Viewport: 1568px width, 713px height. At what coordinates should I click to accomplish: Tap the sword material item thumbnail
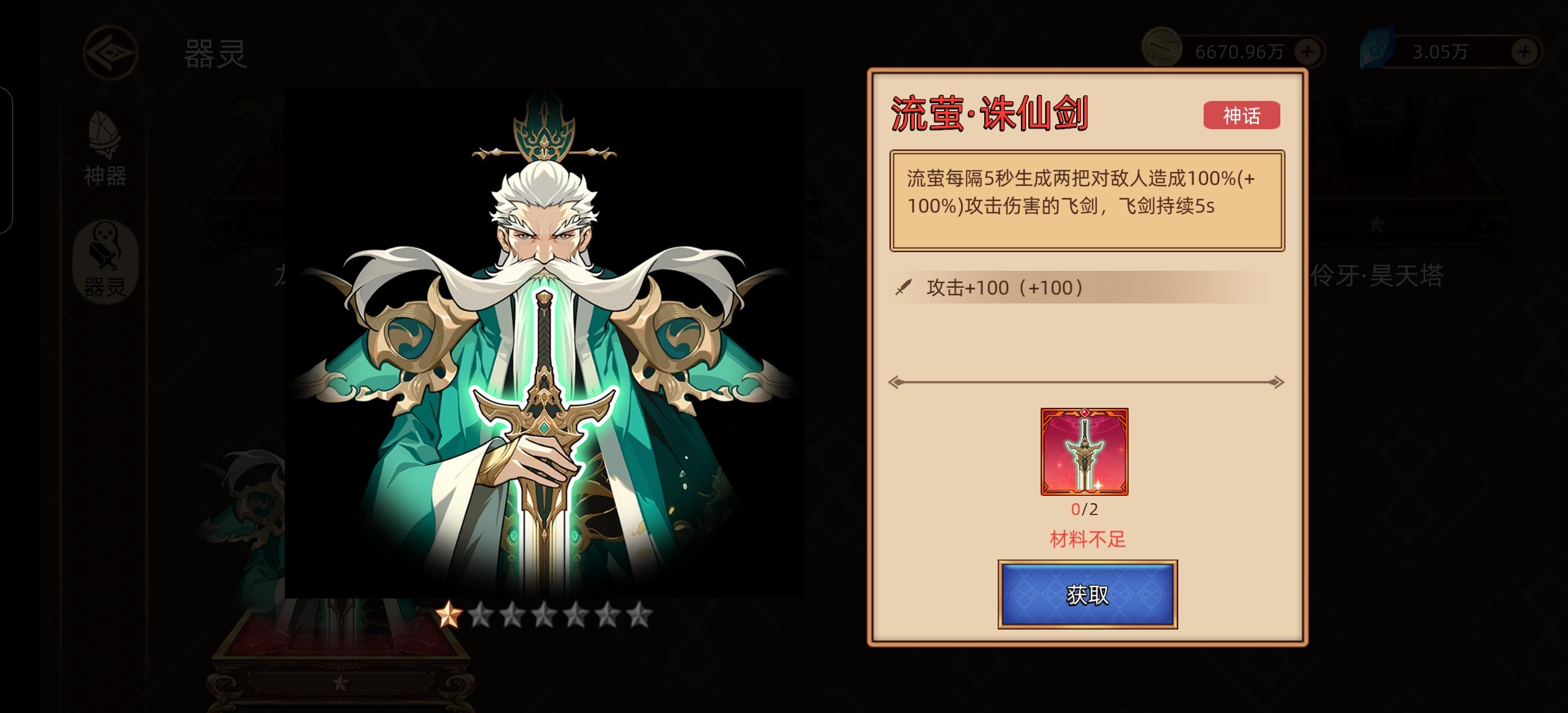click(1084, 452)
